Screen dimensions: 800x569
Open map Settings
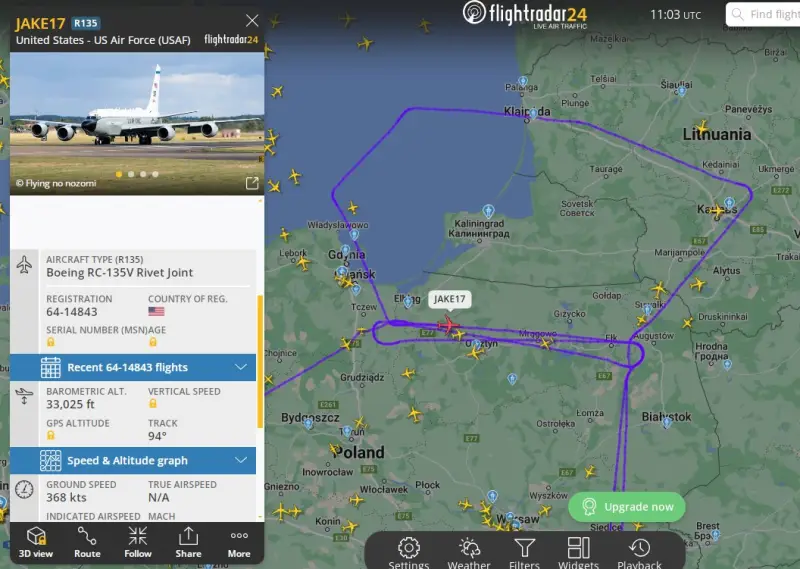(409, 553)
